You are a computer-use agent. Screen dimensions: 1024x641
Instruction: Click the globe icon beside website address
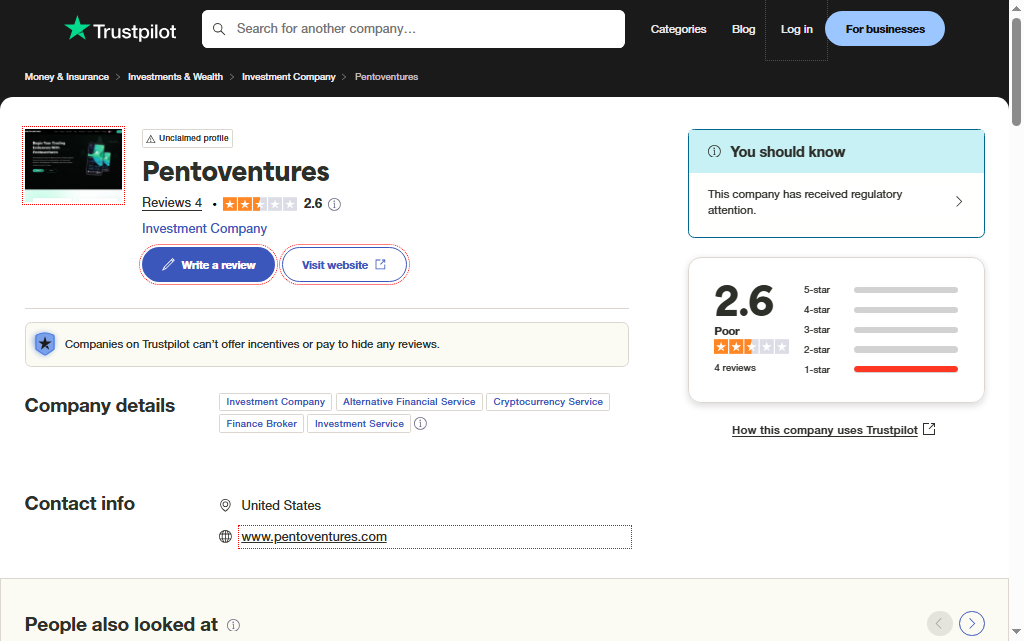pyautogui.click(x=225, y=537)
